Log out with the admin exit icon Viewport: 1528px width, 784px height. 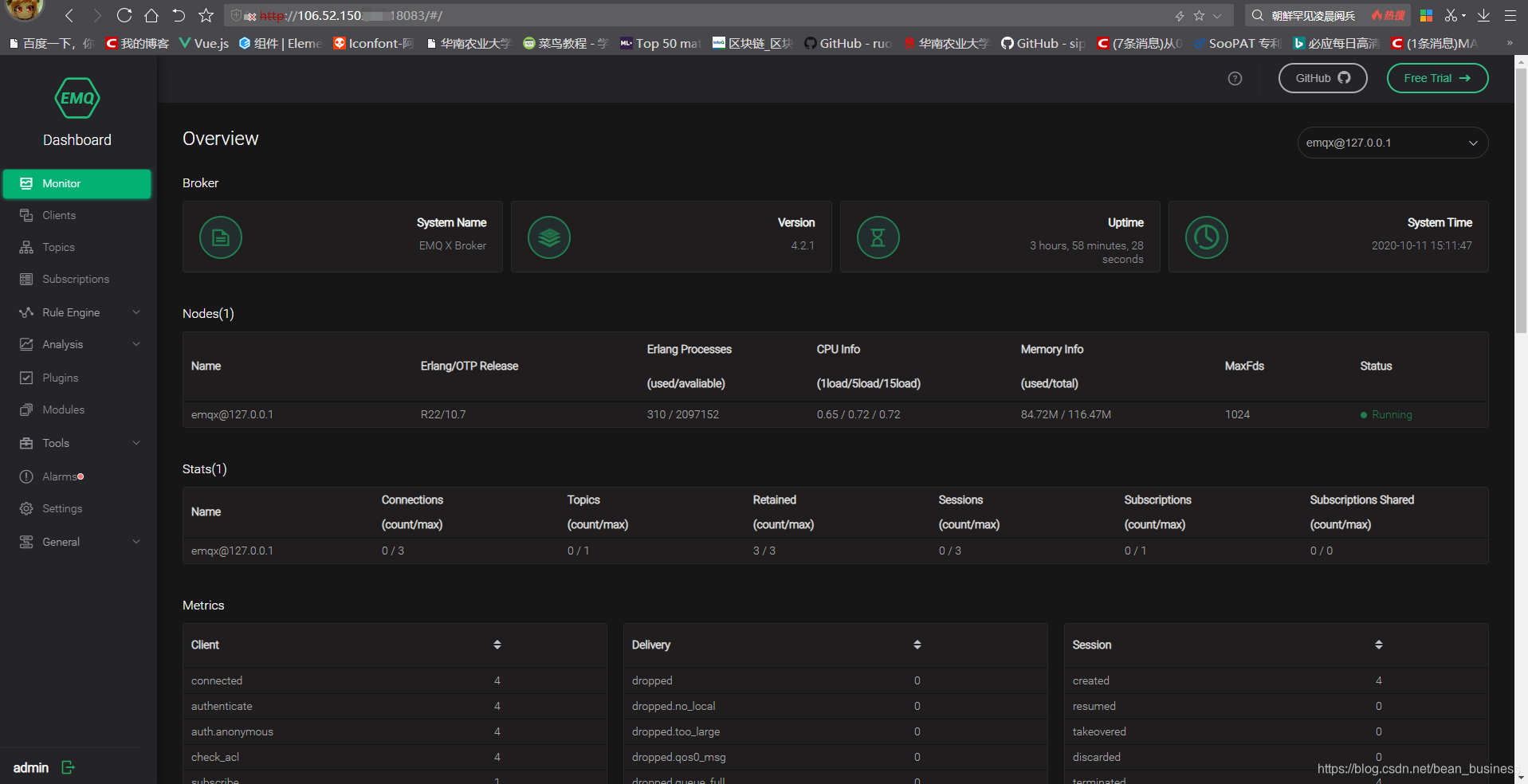69,767
